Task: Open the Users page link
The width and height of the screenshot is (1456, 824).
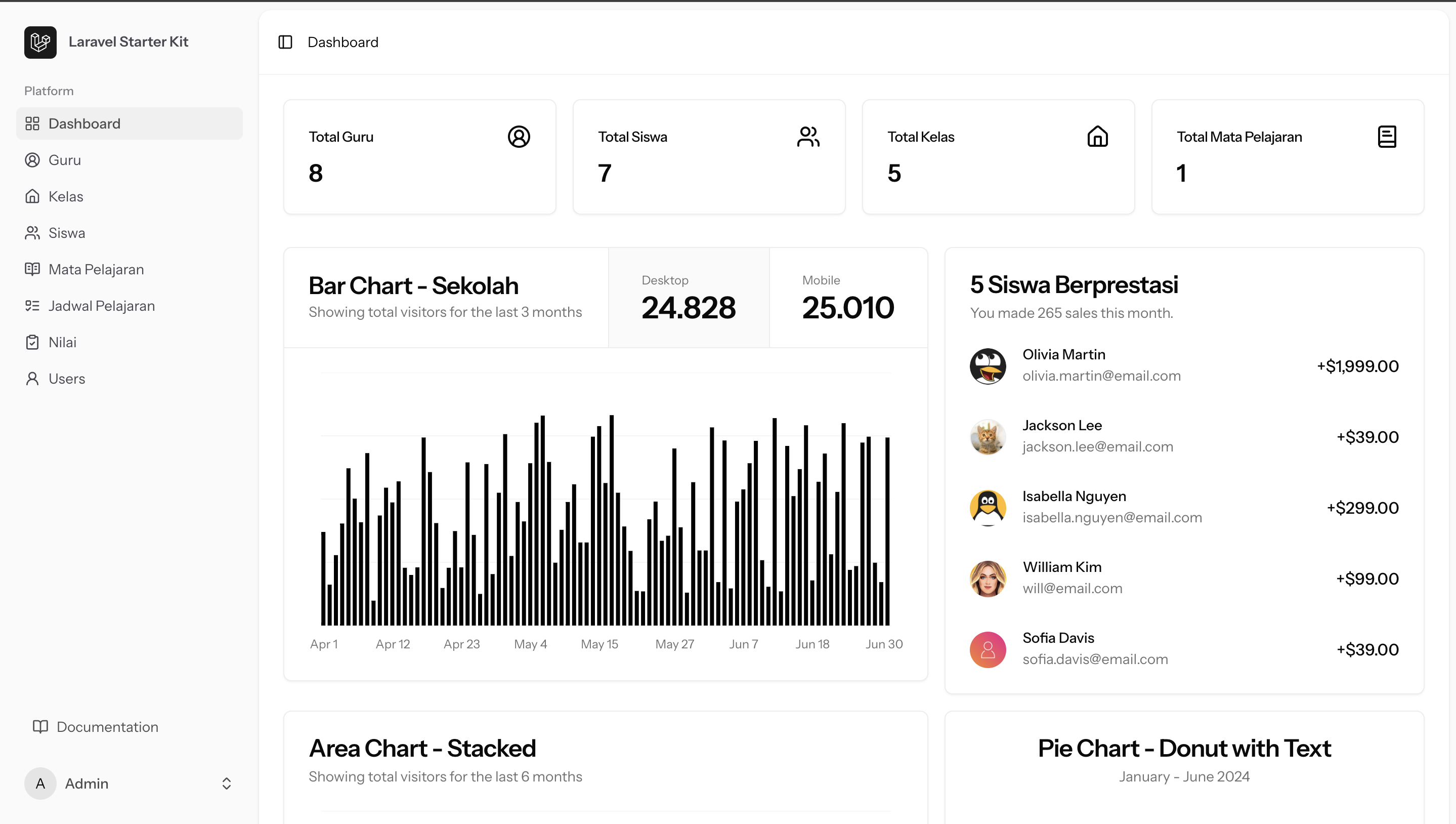Action: [x=67, y=379]
